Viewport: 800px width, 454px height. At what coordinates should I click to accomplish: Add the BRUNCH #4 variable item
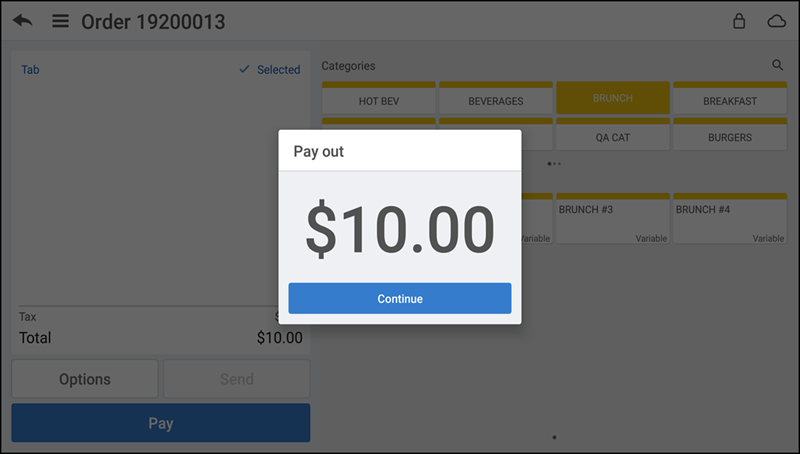(730, 218)
